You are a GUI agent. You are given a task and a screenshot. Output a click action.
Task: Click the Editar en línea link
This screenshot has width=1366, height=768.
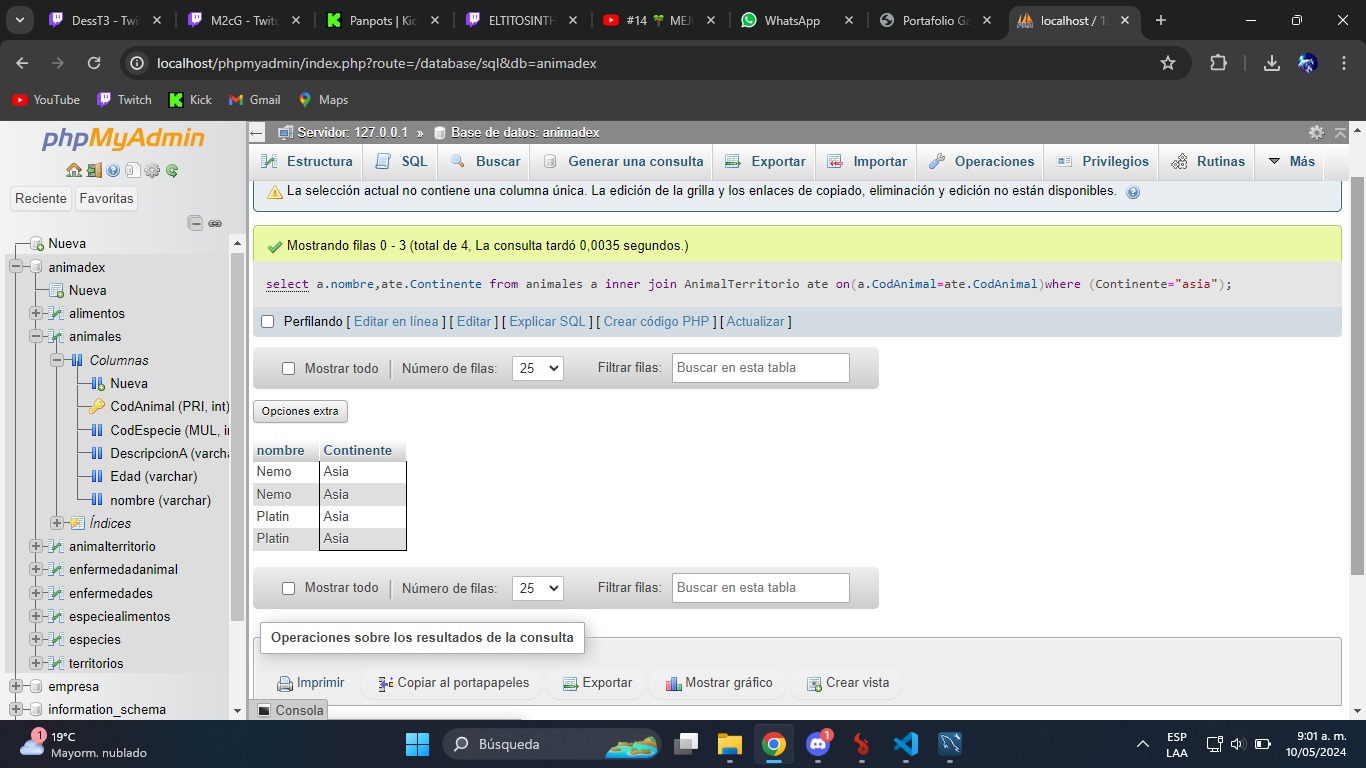coord(396,321)
